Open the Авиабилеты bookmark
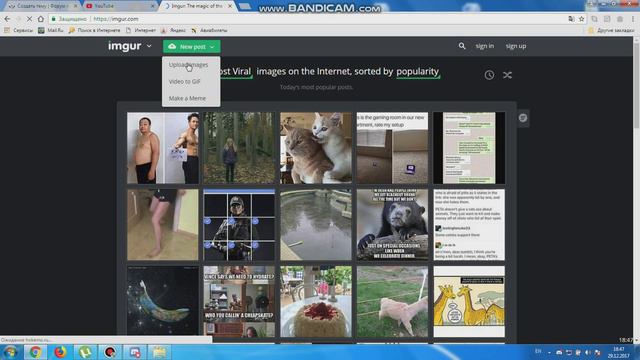Screen dimensions: 640x360 (x=209, y=30)
